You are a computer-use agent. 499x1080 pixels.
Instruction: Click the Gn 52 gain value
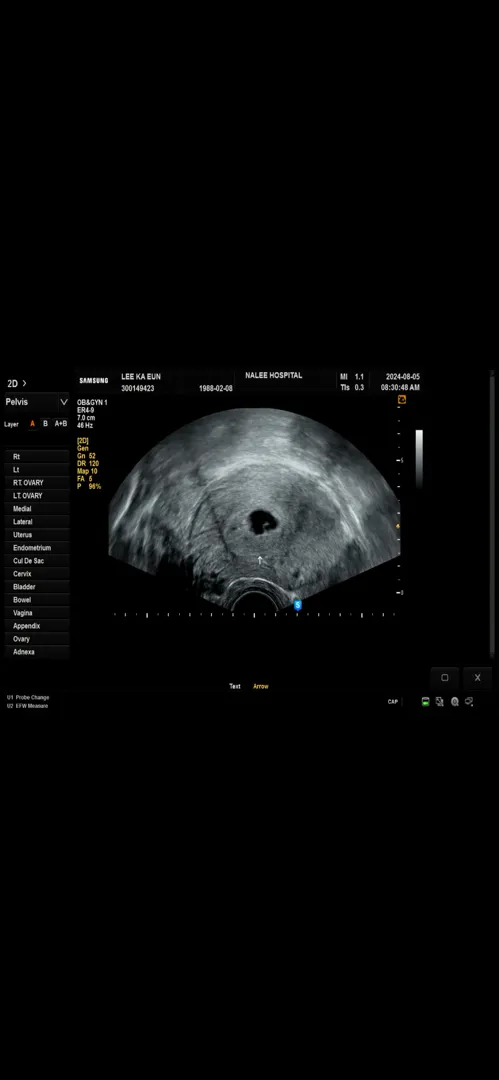(86, 456)
